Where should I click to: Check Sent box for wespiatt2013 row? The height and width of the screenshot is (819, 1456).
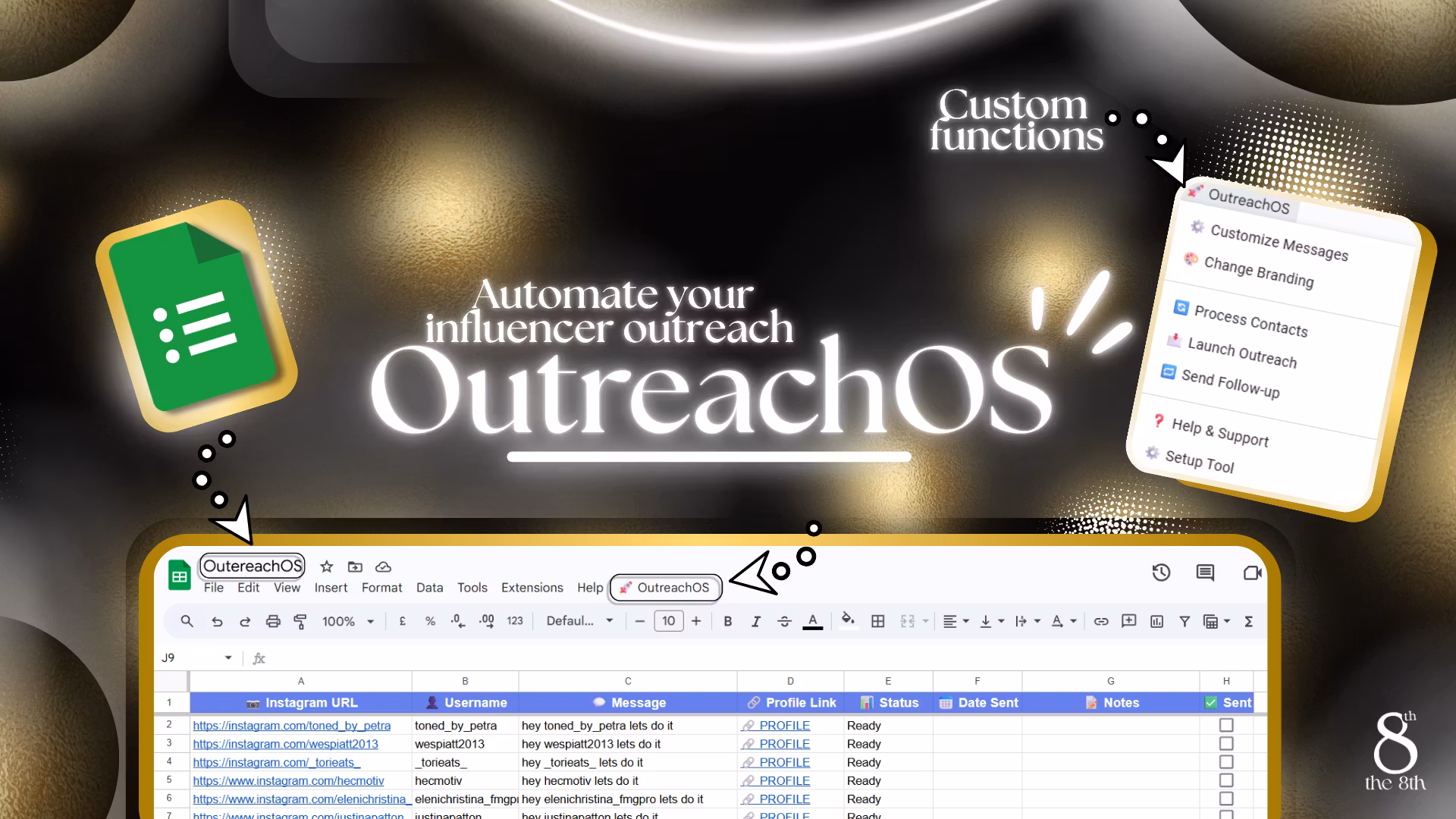click(x=1225, y=744)
